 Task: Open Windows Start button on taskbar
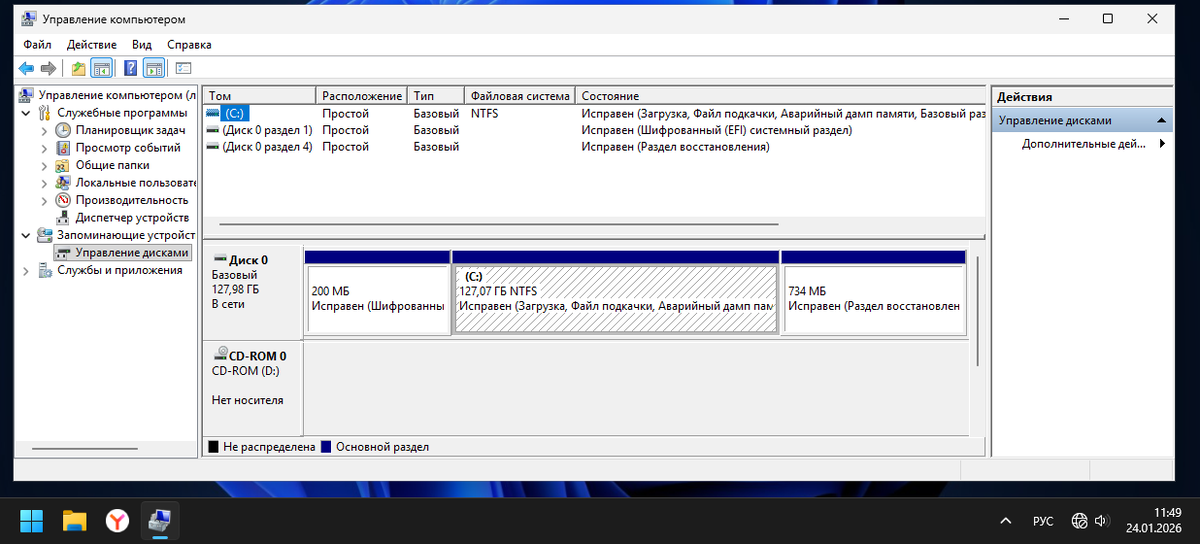[x=32, y=520]
